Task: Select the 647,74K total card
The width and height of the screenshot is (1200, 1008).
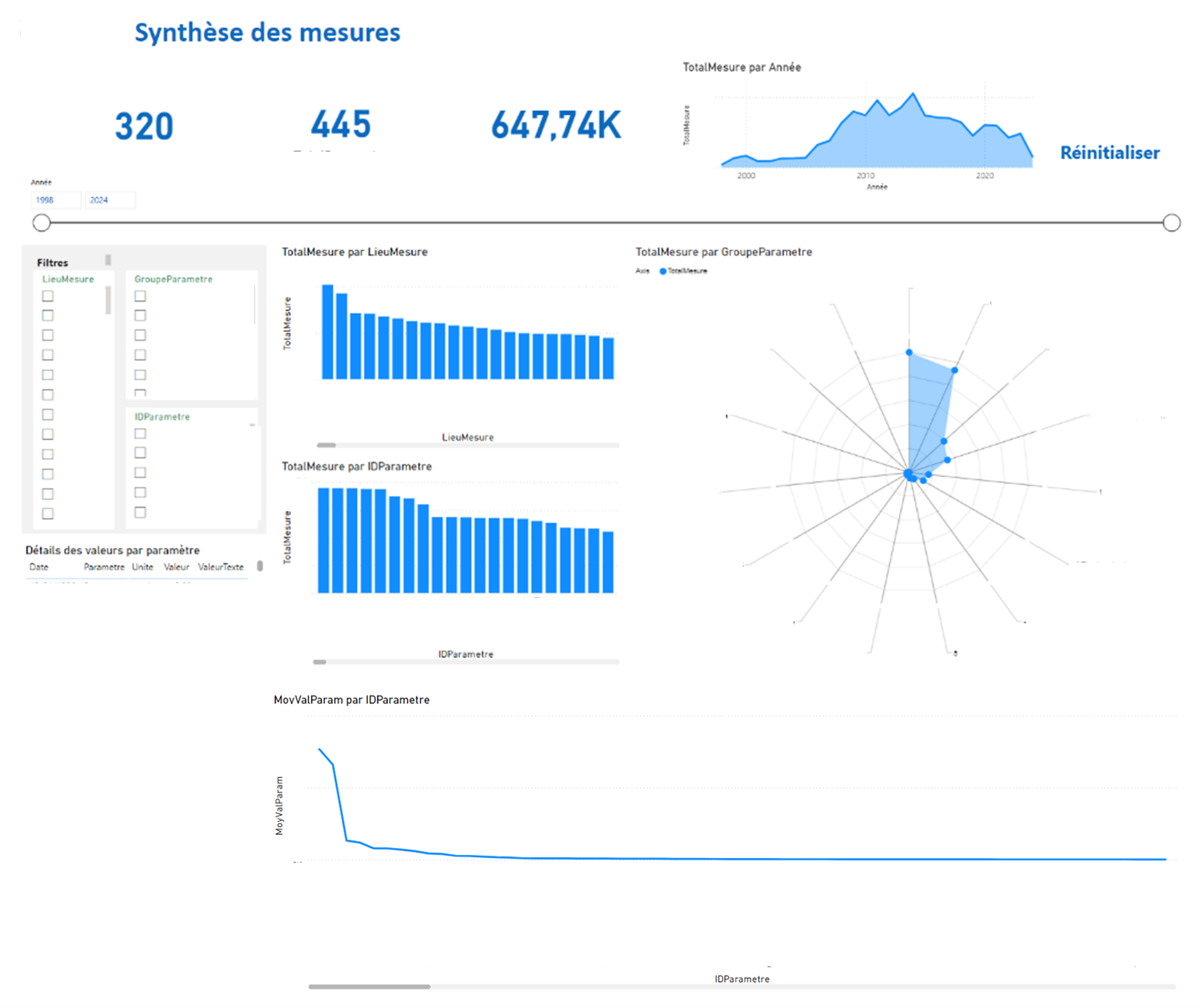Action: [556, 125]
